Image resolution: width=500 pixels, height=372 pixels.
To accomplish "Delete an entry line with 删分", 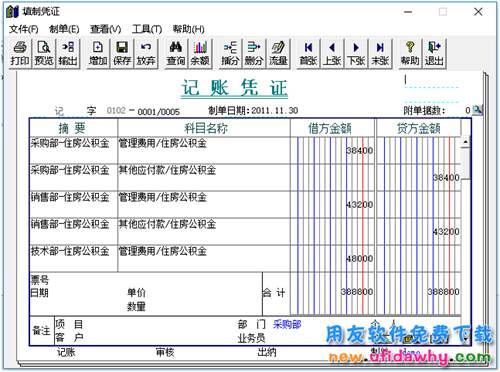I will pyautogui.click(x=254, y=53).
